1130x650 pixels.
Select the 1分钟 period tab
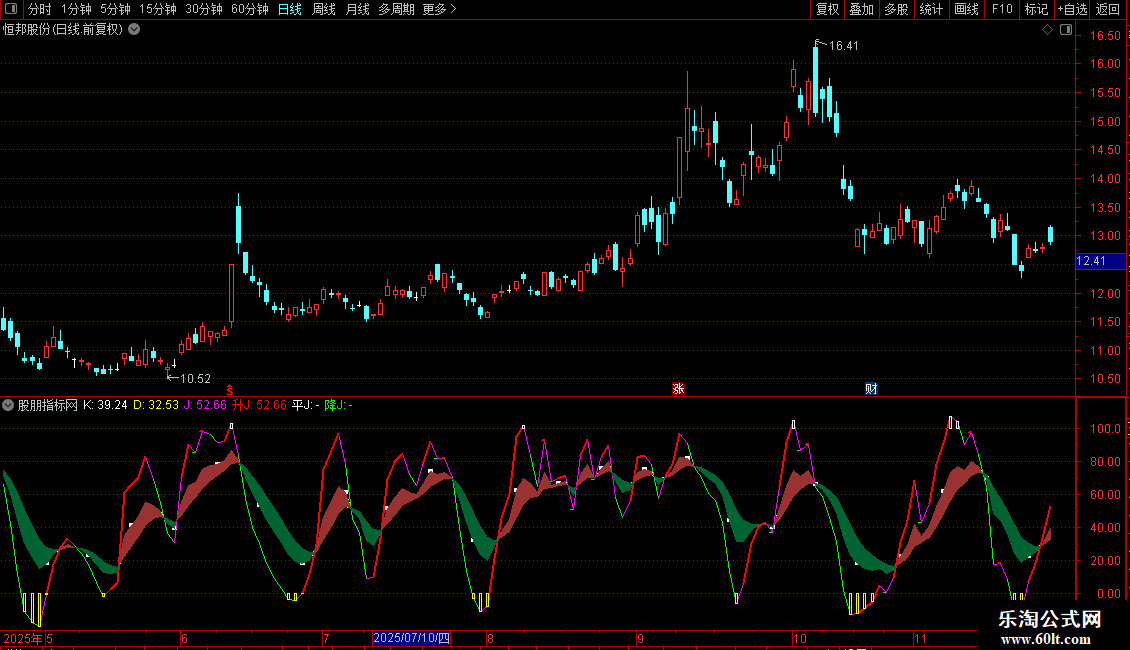tap(76, 9)
